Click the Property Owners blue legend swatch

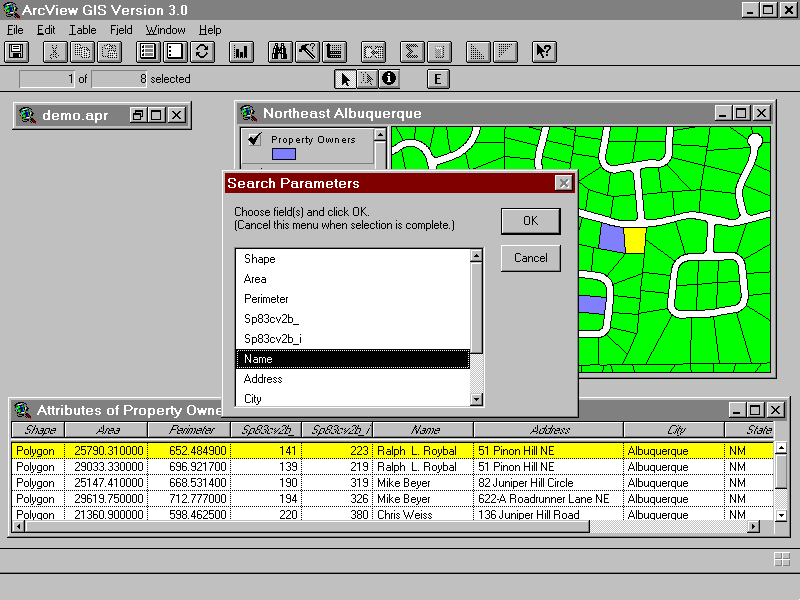click(284, 154)
